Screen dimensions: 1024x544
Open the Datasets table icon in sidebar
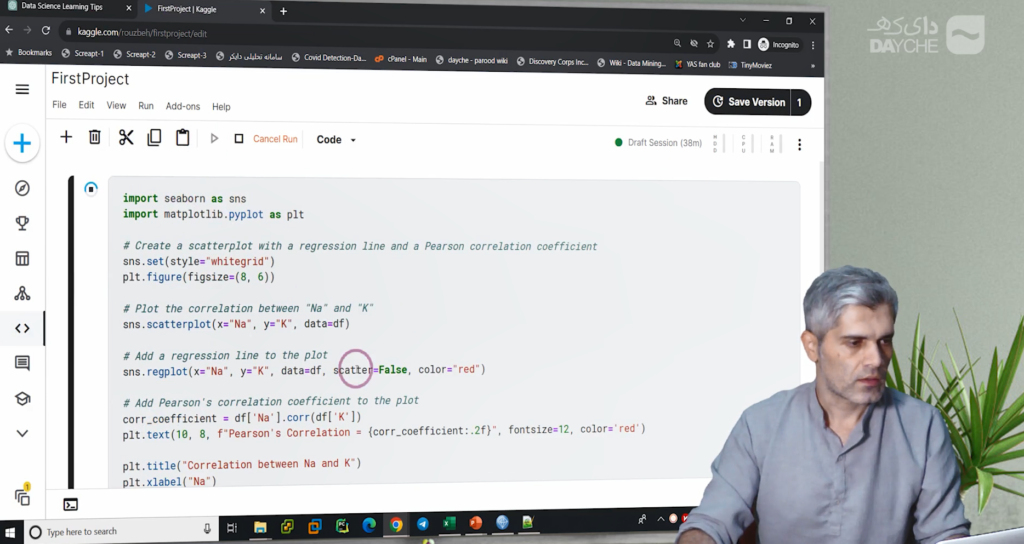click(x=22, y=259)
